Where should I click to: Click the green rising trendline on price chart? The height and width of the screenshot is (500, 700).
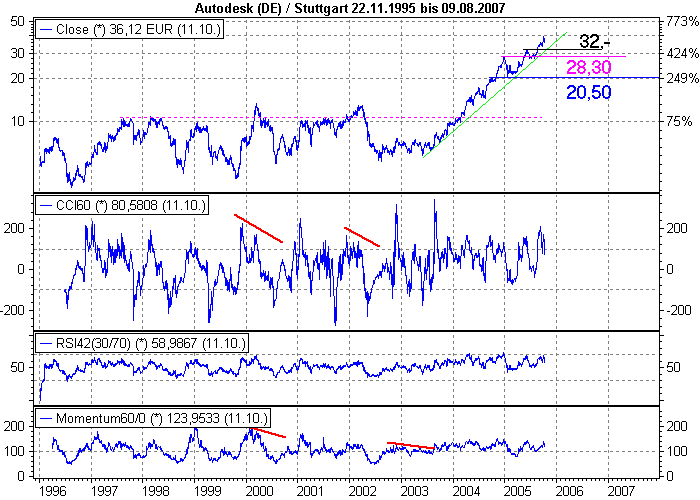pyautogui.click(x=495, y=95)
